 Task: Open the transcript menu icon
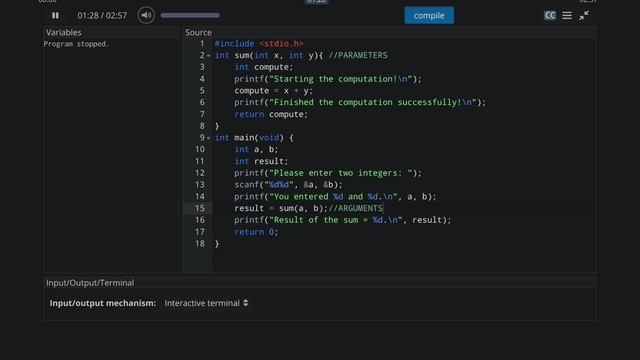pos(567,16)
